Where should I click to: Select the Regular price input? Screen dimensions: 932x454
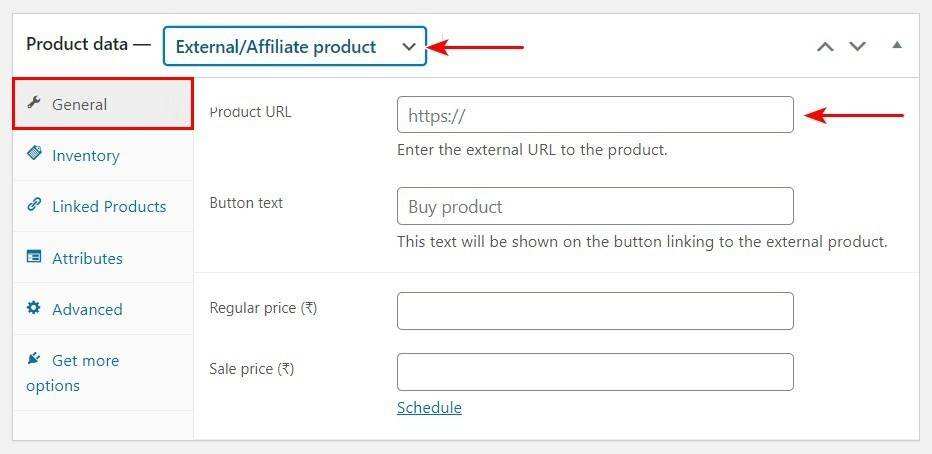[595, 311]
